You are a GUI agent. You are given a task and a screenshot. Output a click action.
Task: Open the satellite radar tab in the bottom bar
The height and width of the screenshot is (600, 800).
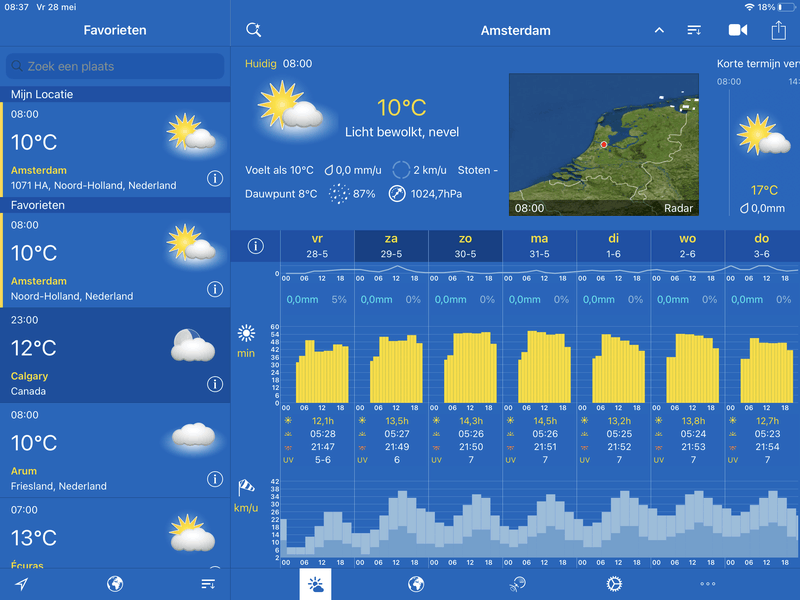[x=517, y=584]
